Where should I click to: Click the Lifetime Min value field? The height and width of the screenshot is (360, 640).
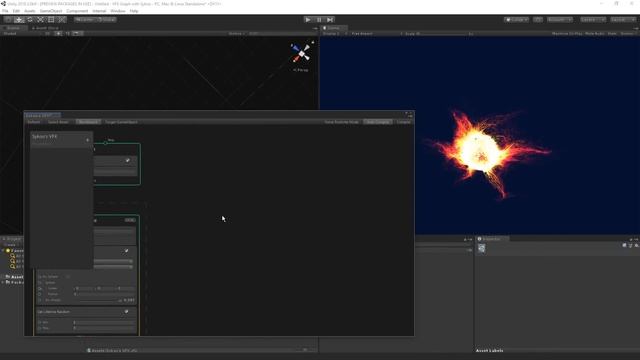point(104,322)
